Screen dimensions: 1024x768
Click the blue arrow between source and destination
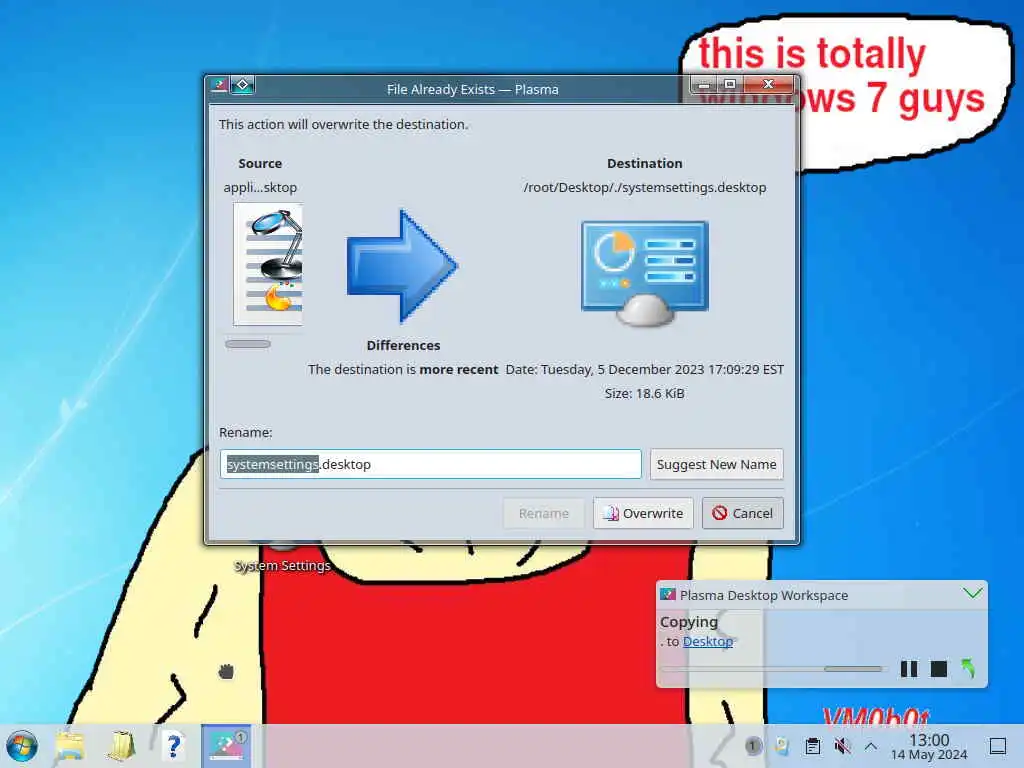coord(401,266)
